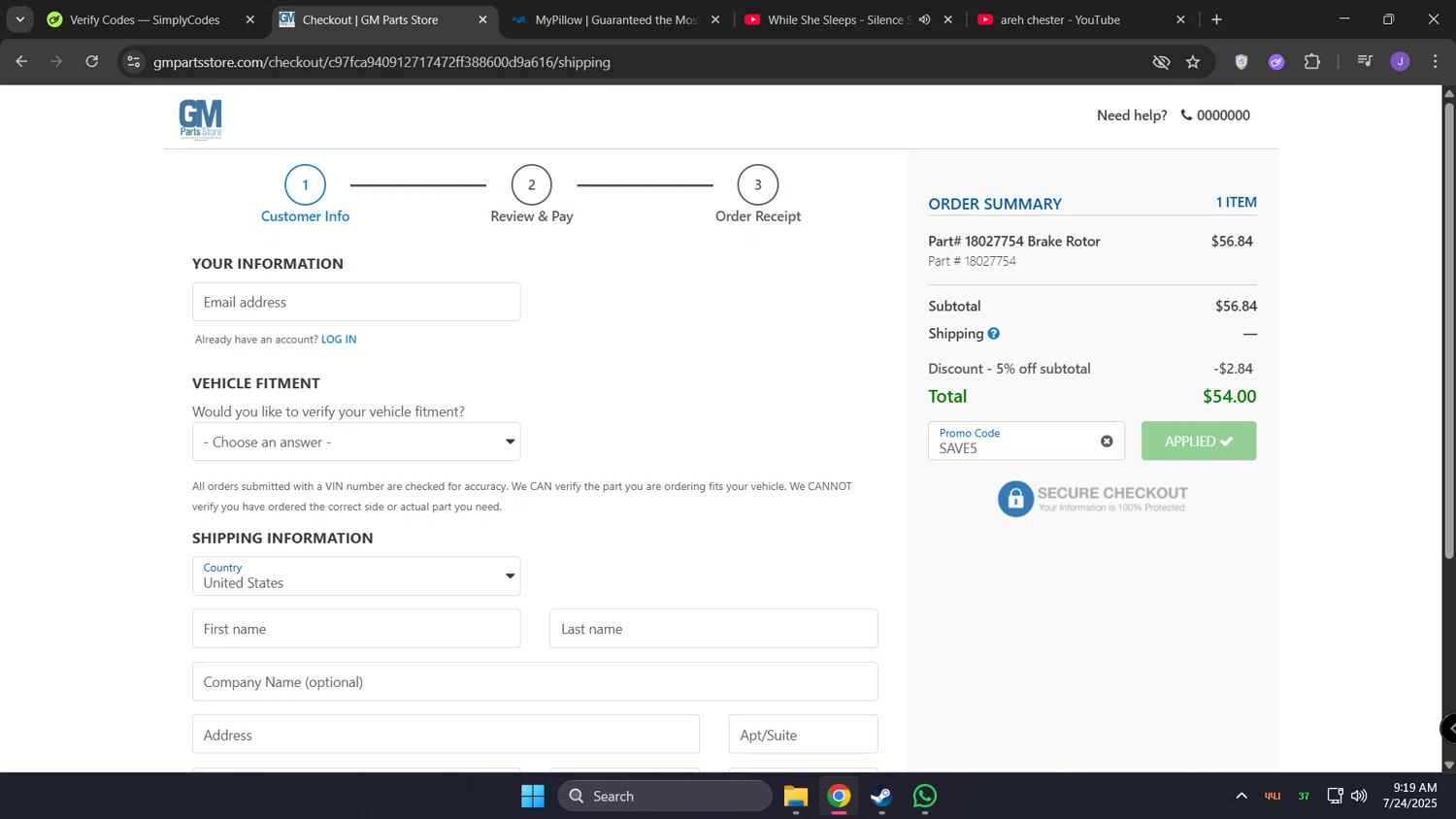Open the Chrome profile avatar
This screenshot has width=1456, height=819.
click(x=1400, y=62)
